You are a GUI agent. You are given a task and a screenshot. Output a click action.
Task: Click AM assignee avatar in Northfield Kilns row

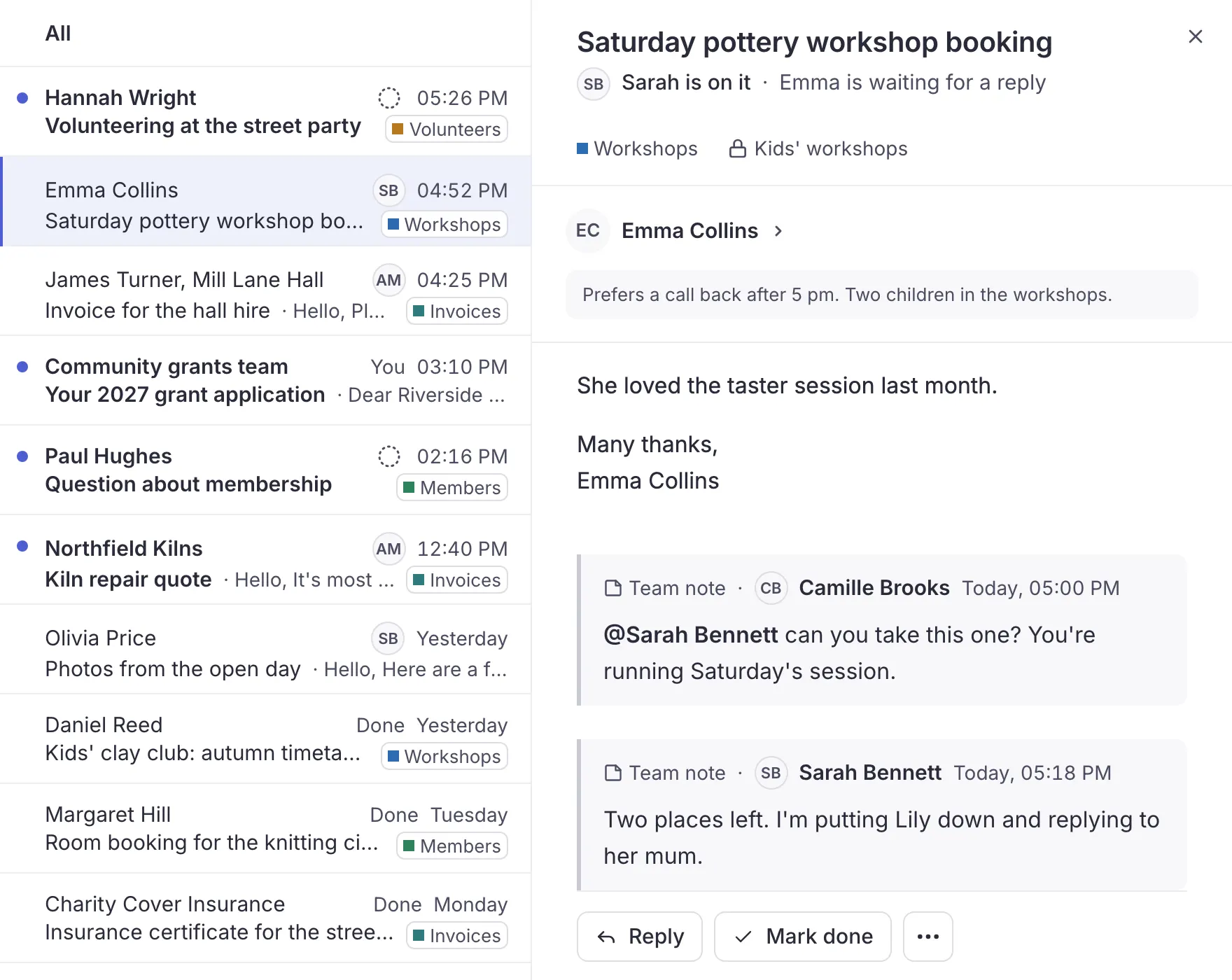[388, 549]
